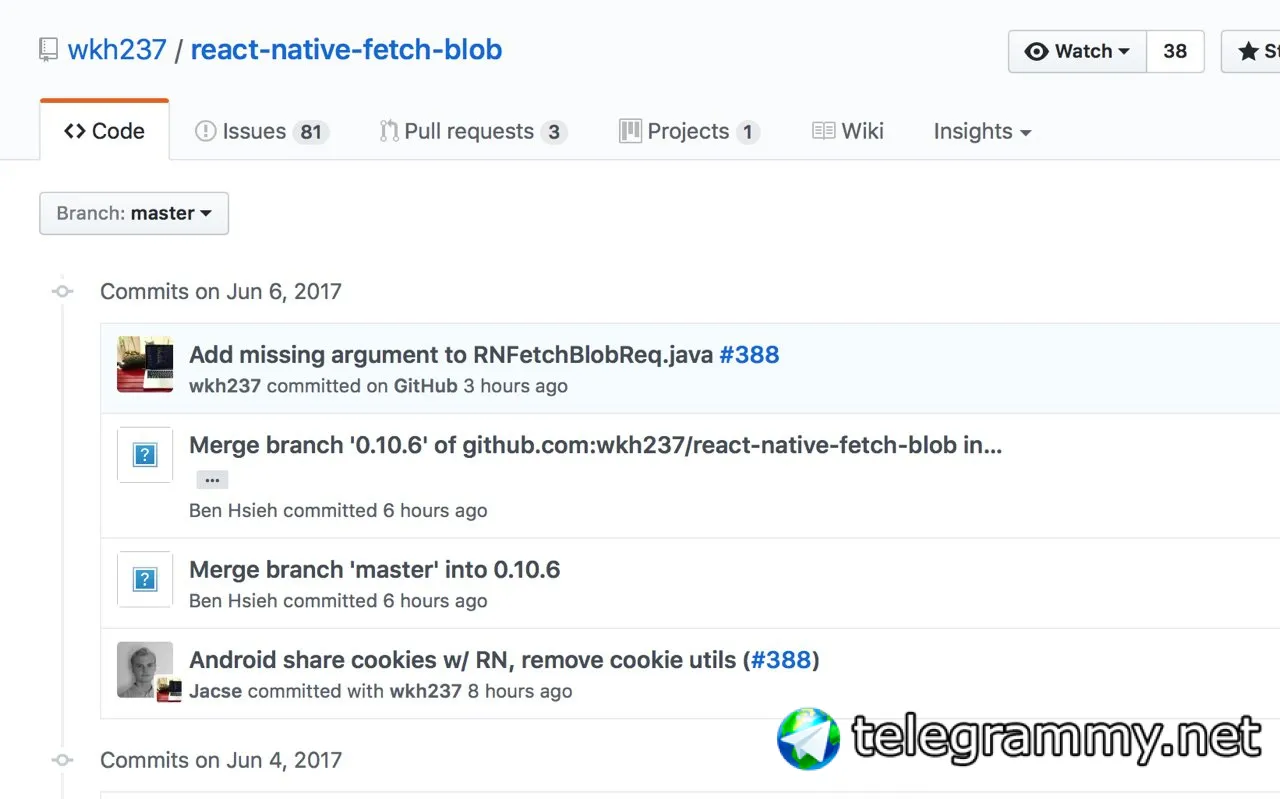This screenshot has width=1280, height=799.
Task: Open the Branch: master dropdown
Action: (134, 213)
